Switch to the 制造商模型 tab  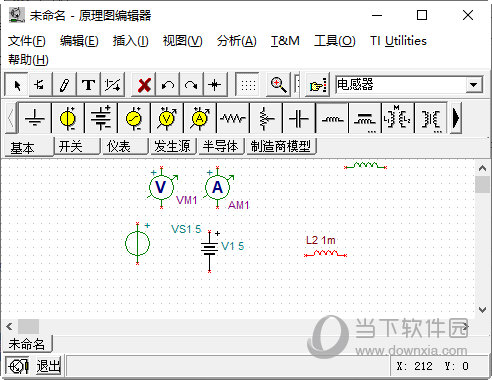click(281, 146)
